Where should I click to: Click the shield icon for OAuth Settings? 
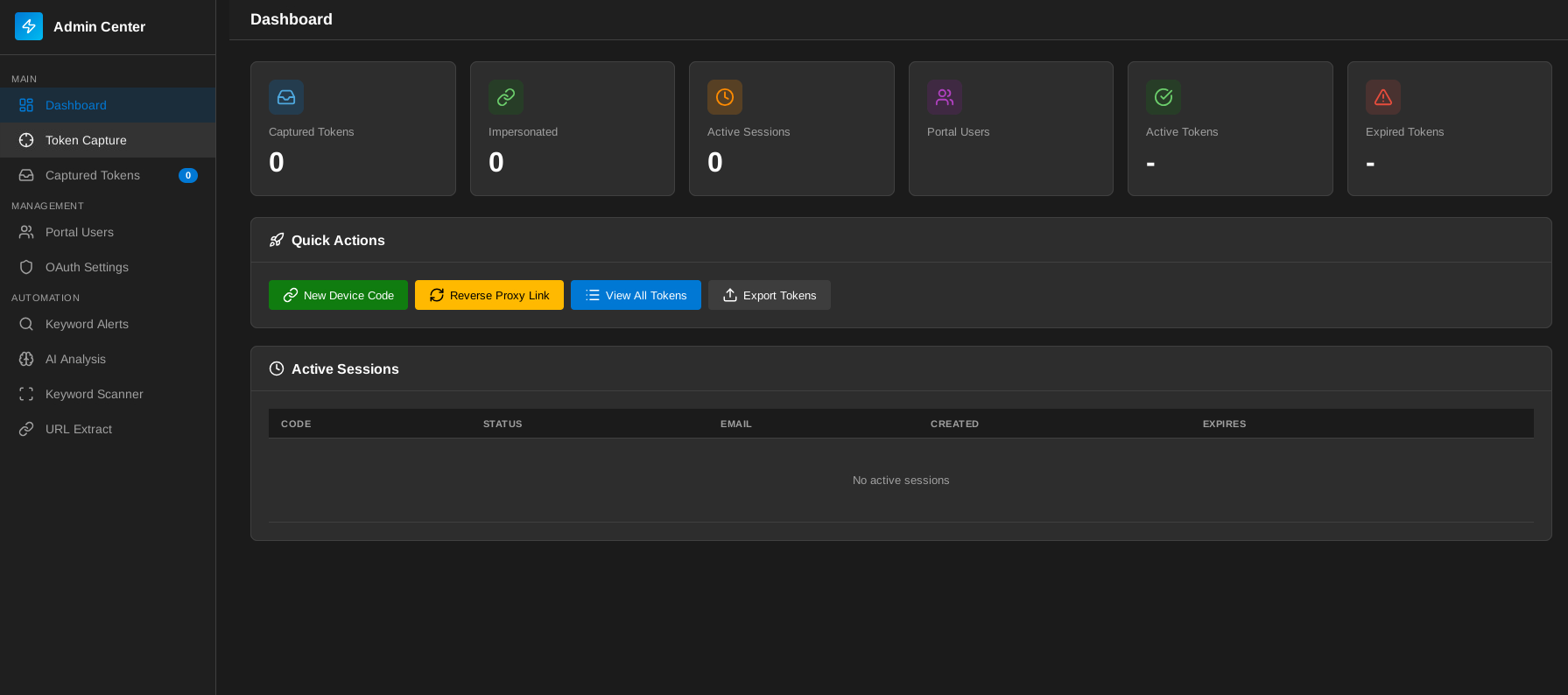pos(26,267)
